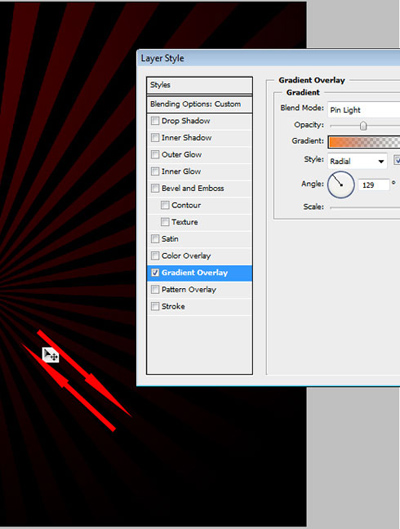Image resolution: width=400 pixels, height=529 pixels.
Task: Enable the Inner Shadow checkbox
Action: tap(155, 137)
